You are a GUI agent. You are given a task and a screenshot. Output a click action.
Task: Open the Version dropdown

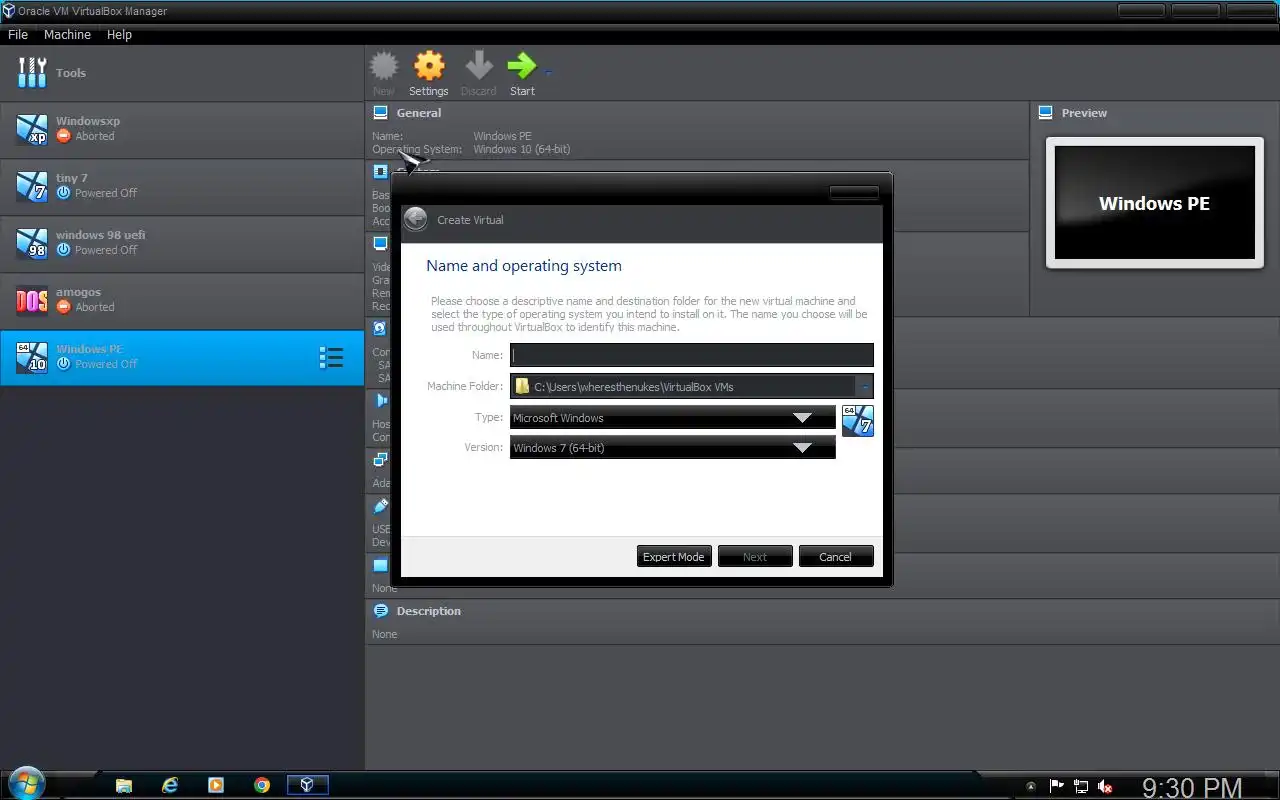pos(672,448)
